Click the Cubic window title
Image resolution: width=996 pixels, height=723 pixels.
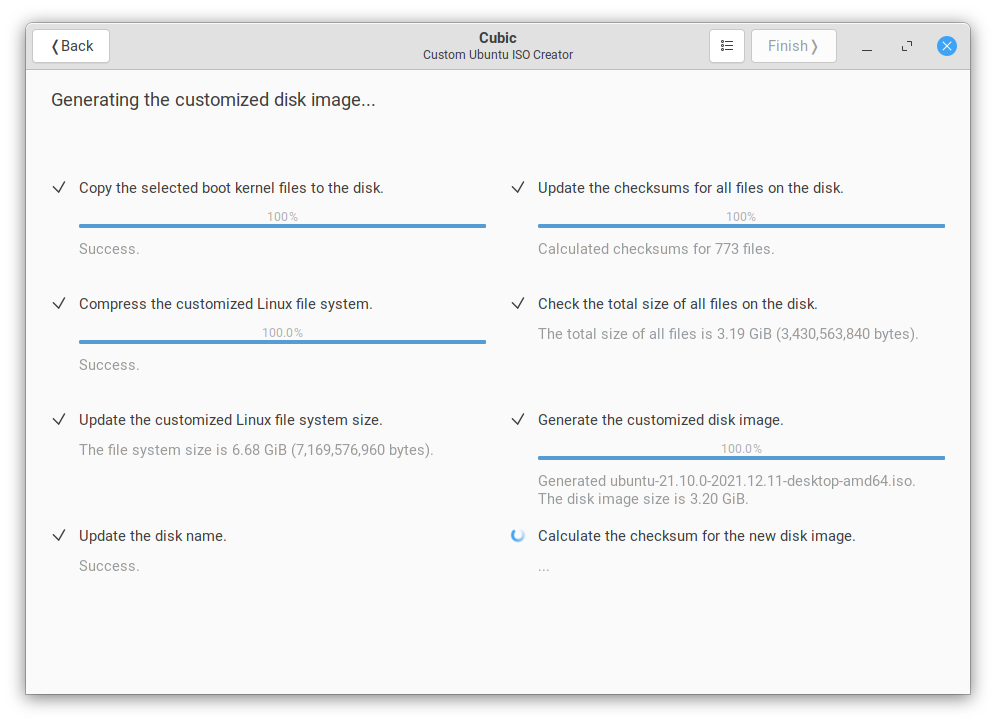(498, 38)
